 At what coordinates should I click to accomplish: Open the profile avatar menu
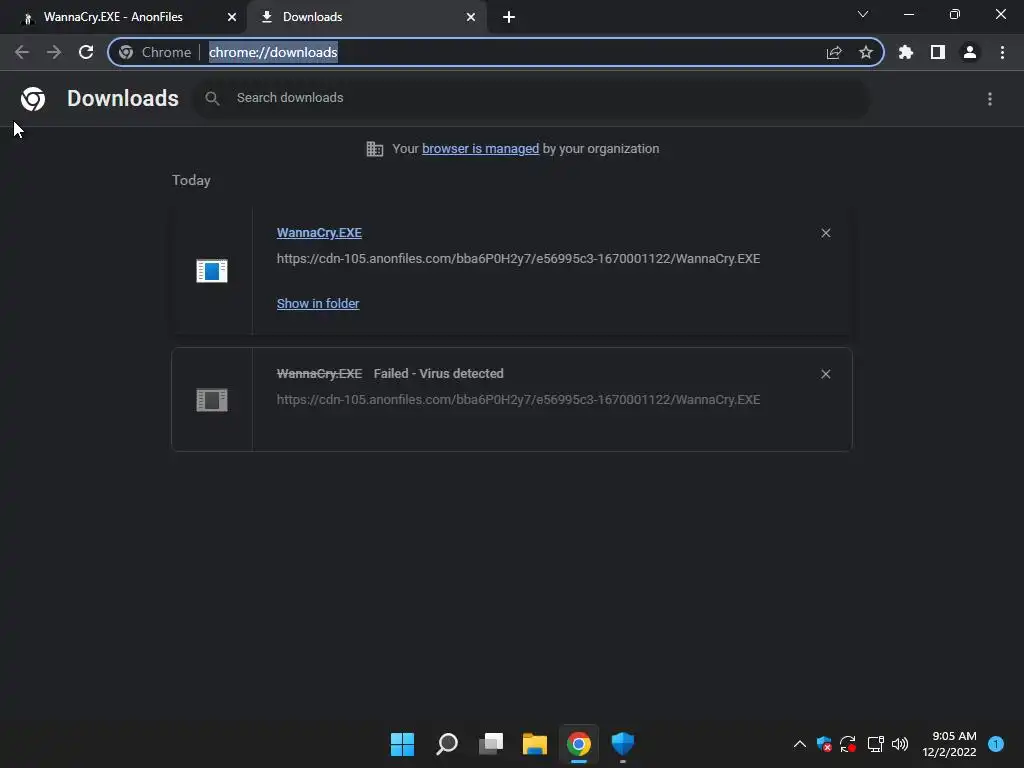click(x=970, y=52)
